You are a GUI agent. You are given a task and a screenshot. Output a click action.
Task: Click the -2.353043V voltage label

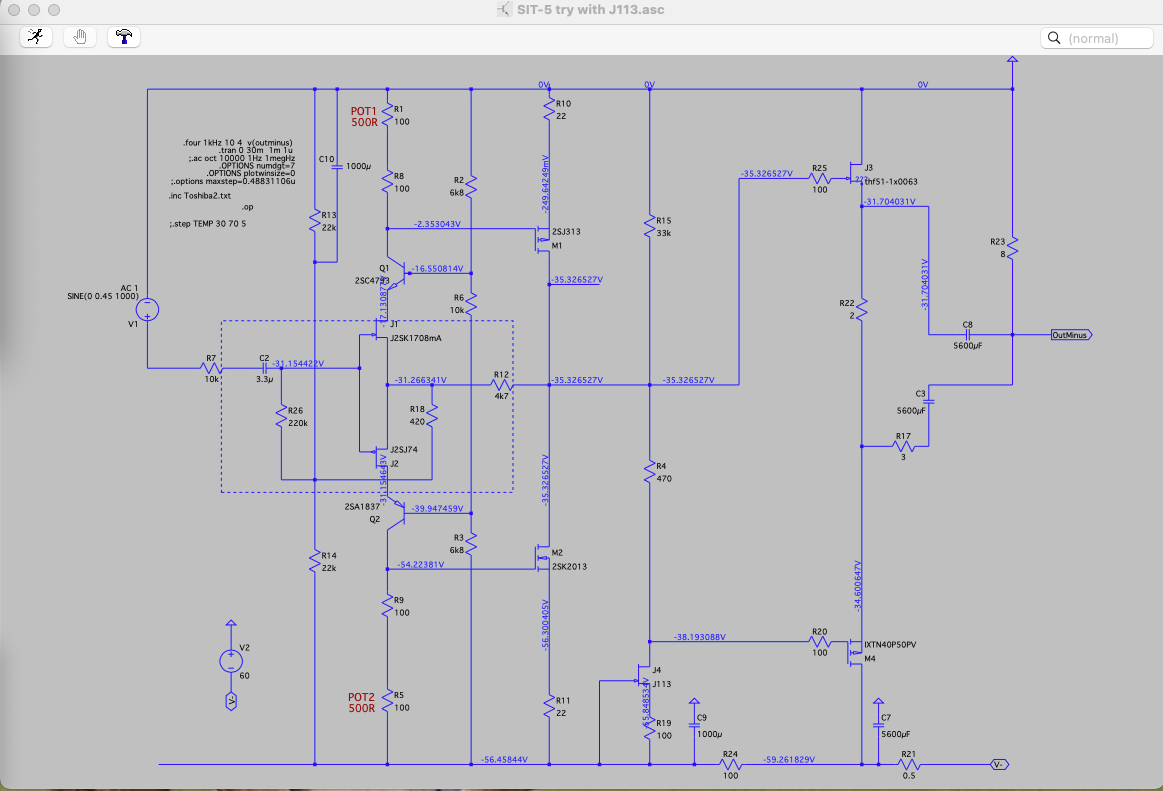coord(437,224)
